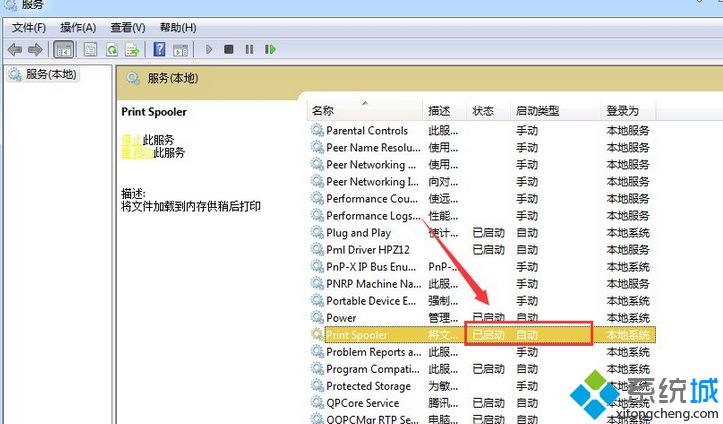The height and width of the screenshot is (424, 723).
Task: Select the Peer Name Resolu... service row
Action: 482,147
